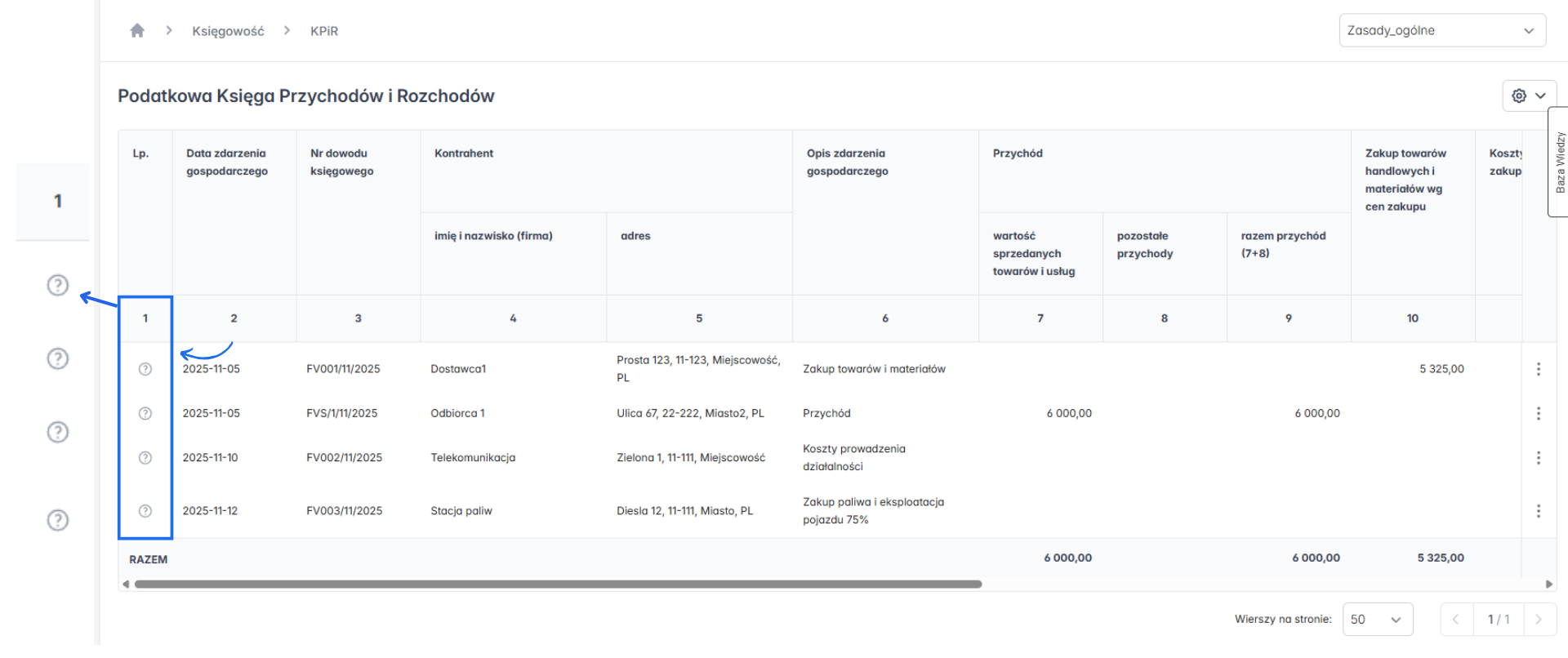1568x658 pixels.
Task: Click the page indicator 1 / 1
Action: tap(1499, 619)
